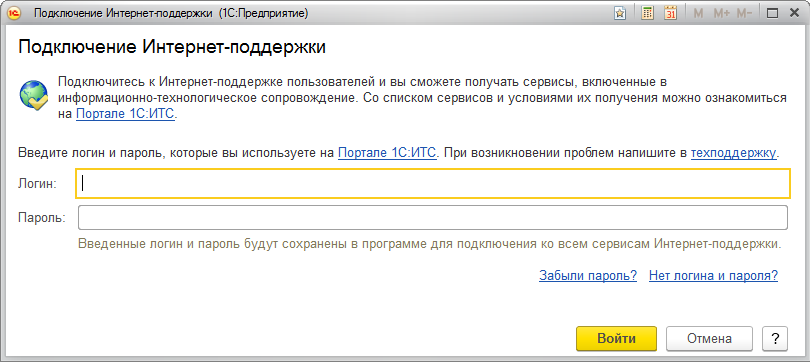Click the M+ memory add button
The image size is (810, 362).
tap(721, 14)
